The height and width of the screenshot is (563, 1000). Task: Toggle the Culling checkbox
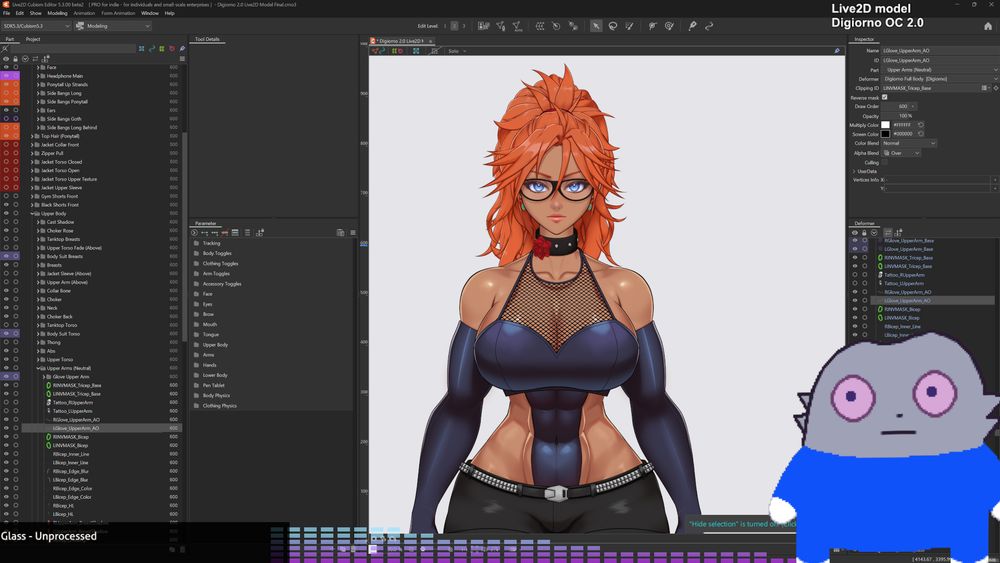tap(885, 162)
